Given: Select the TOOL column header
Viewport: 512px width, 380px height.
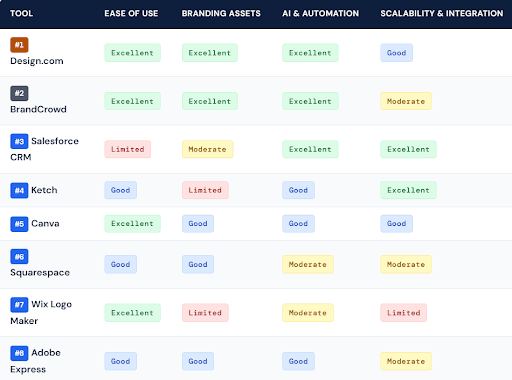Looking at the screenshot, I should coord(21,13).
